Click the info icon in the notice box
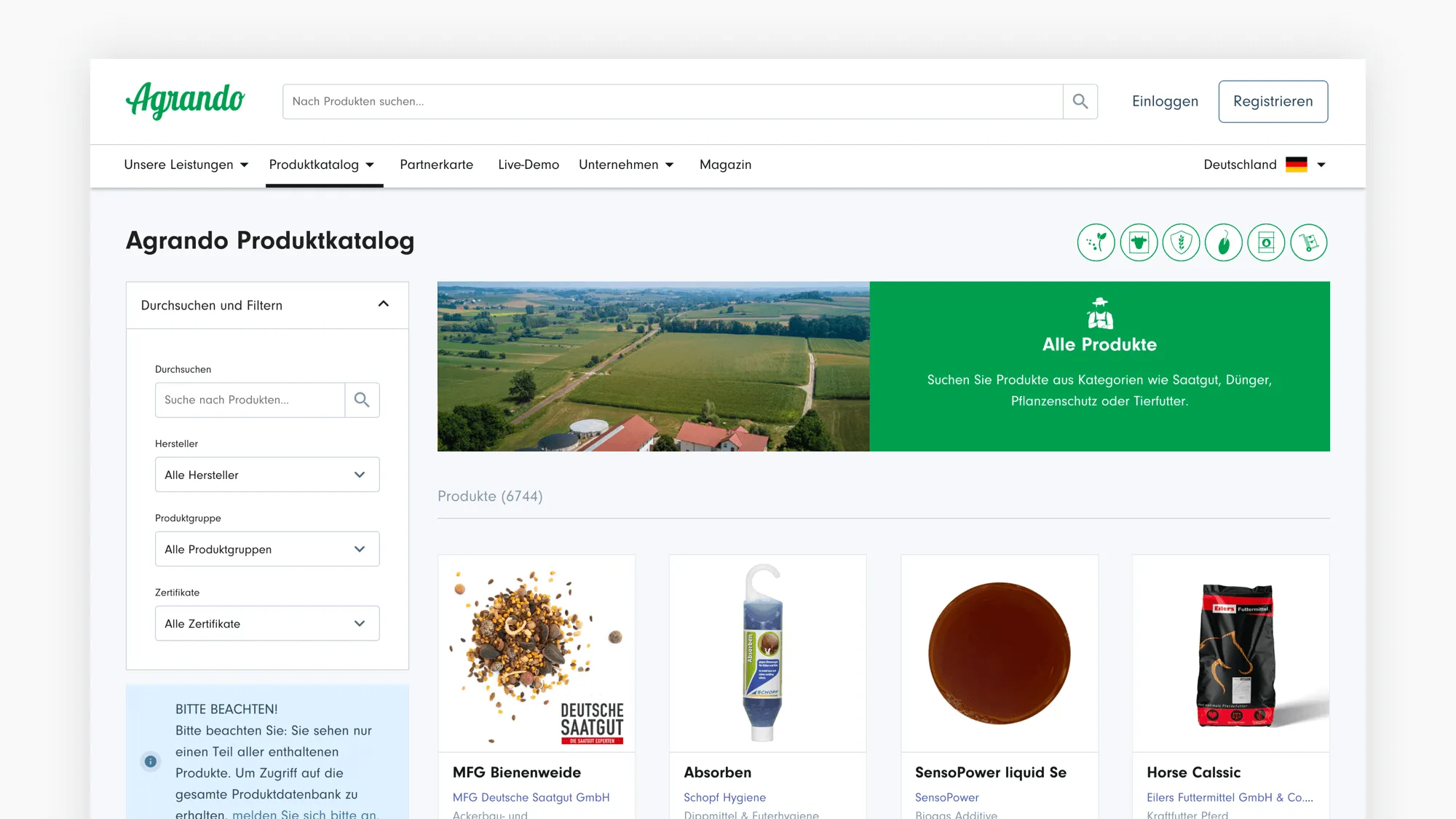Screen dimensions: 1456x819 [x=151, y=761]
